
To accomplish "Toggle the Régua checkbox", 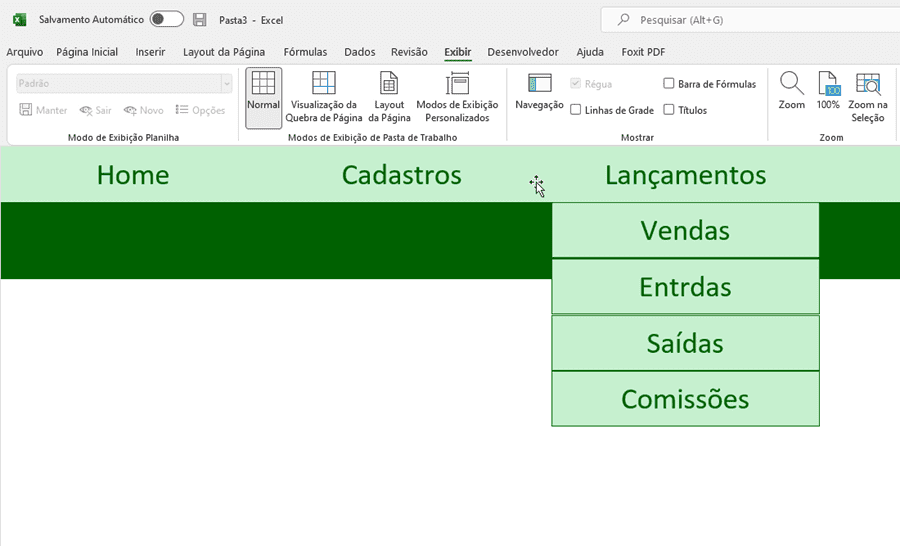I will pyautogui.click(x=576, y=84).
